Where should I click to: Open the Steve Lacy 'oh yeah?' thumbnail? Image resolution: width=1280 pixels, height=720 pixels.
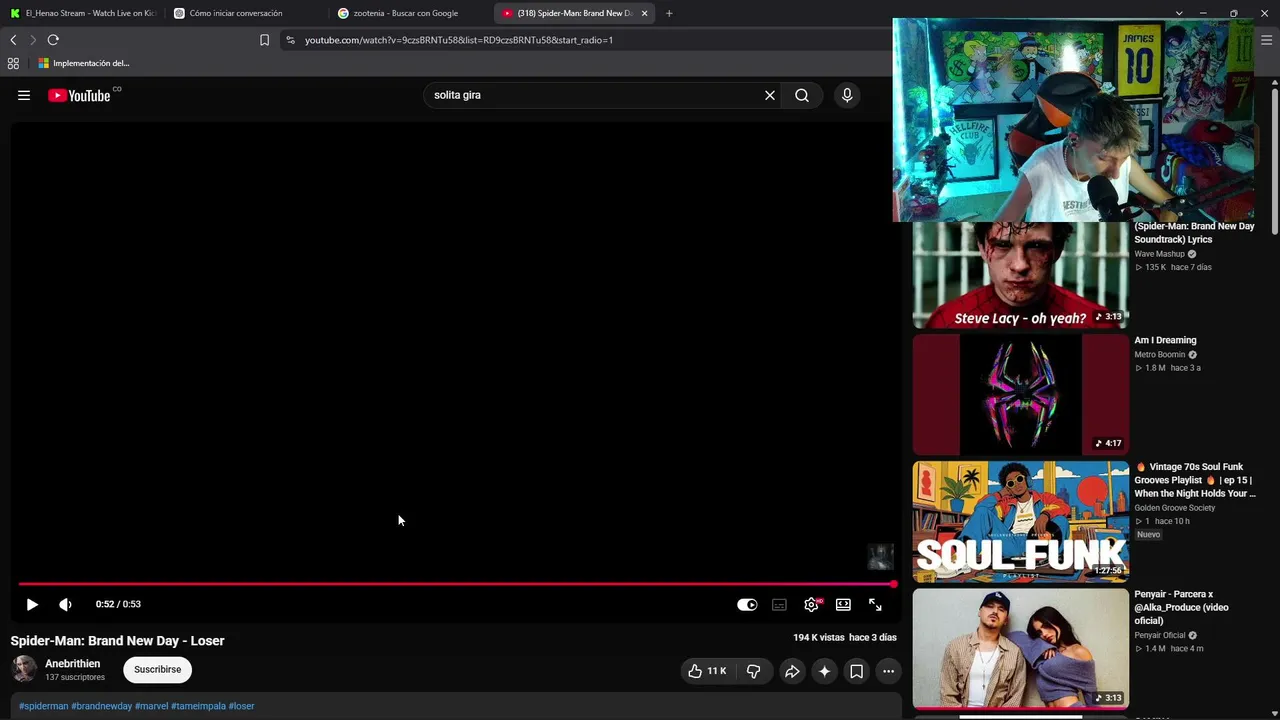(1020, 275)
